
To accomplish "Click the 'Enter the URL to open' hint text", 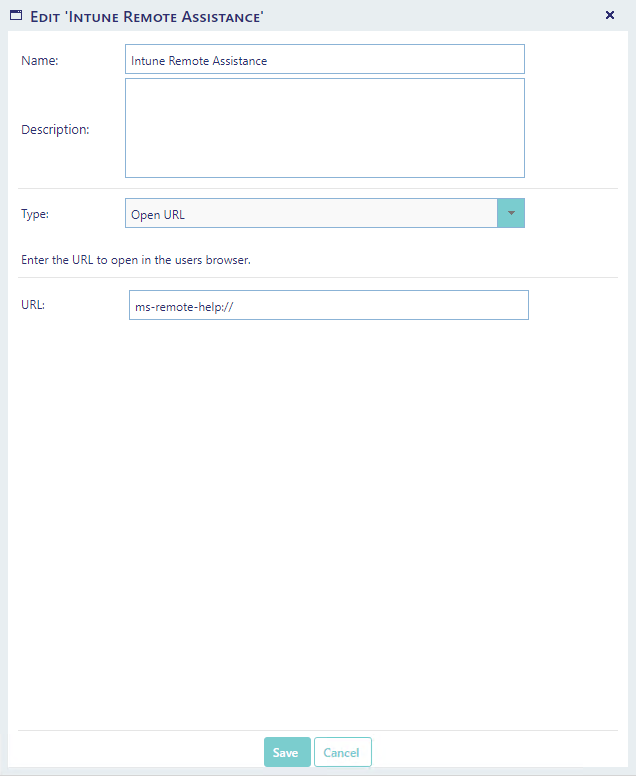I will pyautogui.click(x=135, y=260).
